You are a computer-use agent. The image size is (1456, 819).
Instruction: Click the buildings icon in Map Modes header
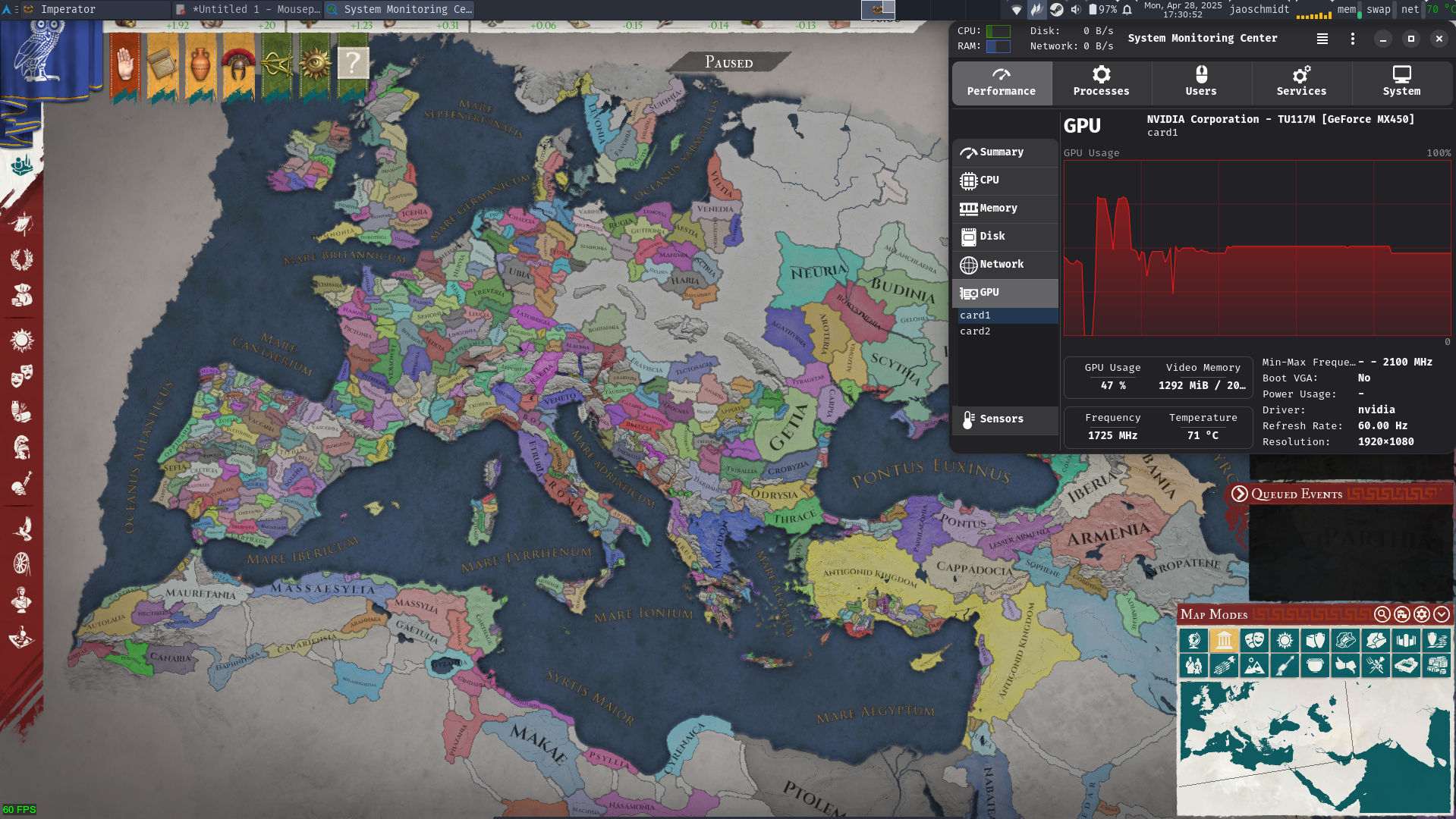(1402, 614)
